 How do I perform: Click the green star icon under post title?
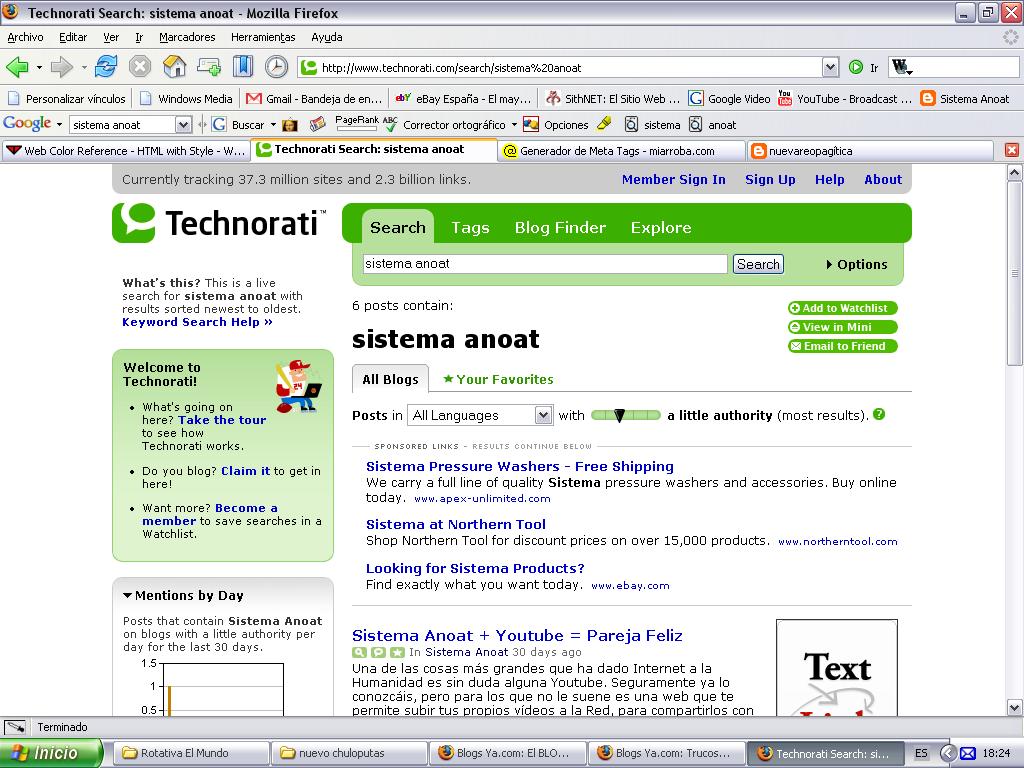coord(397,652)
